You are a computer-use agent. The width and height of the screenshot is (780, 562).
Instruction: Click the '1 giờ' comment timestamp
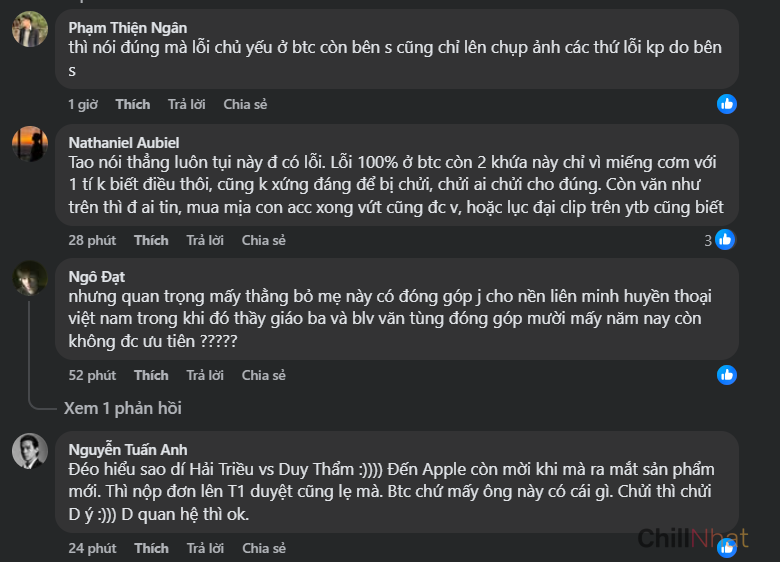click(x=83, y=104)
